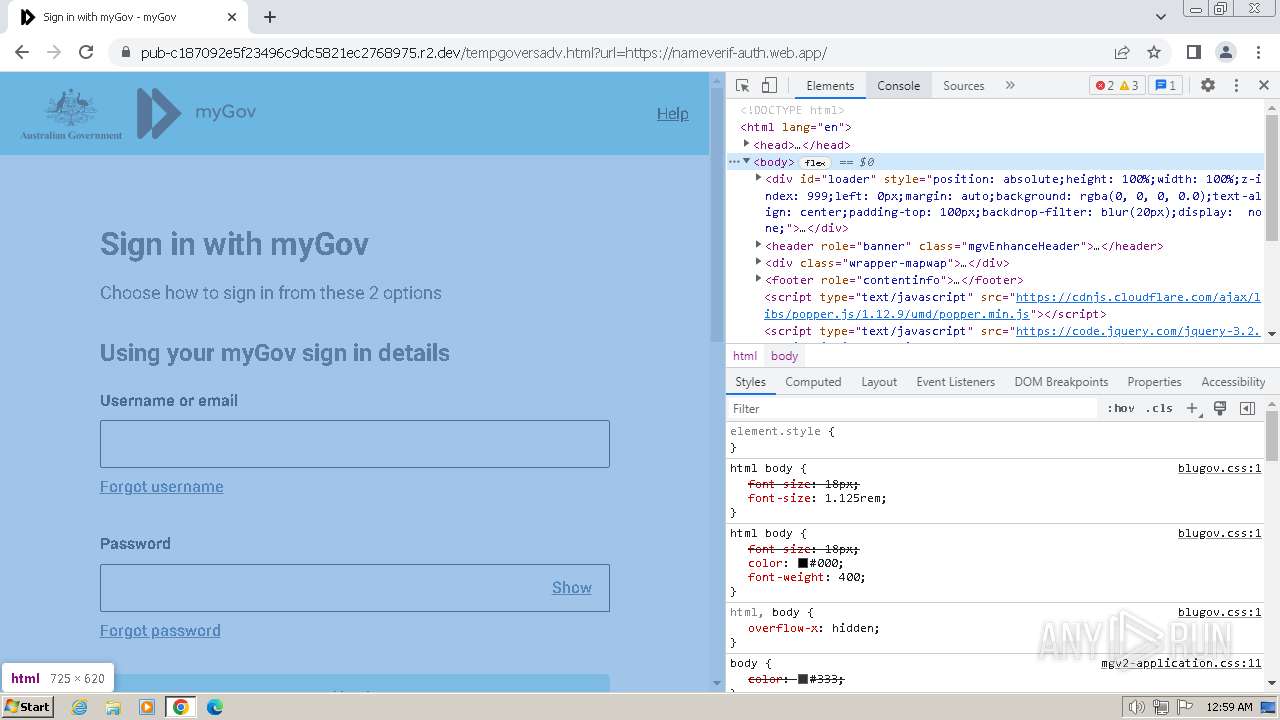Reload the current page
Image resolution: width=1280 pixels, height=720 pixels.
tap(86, 52)
